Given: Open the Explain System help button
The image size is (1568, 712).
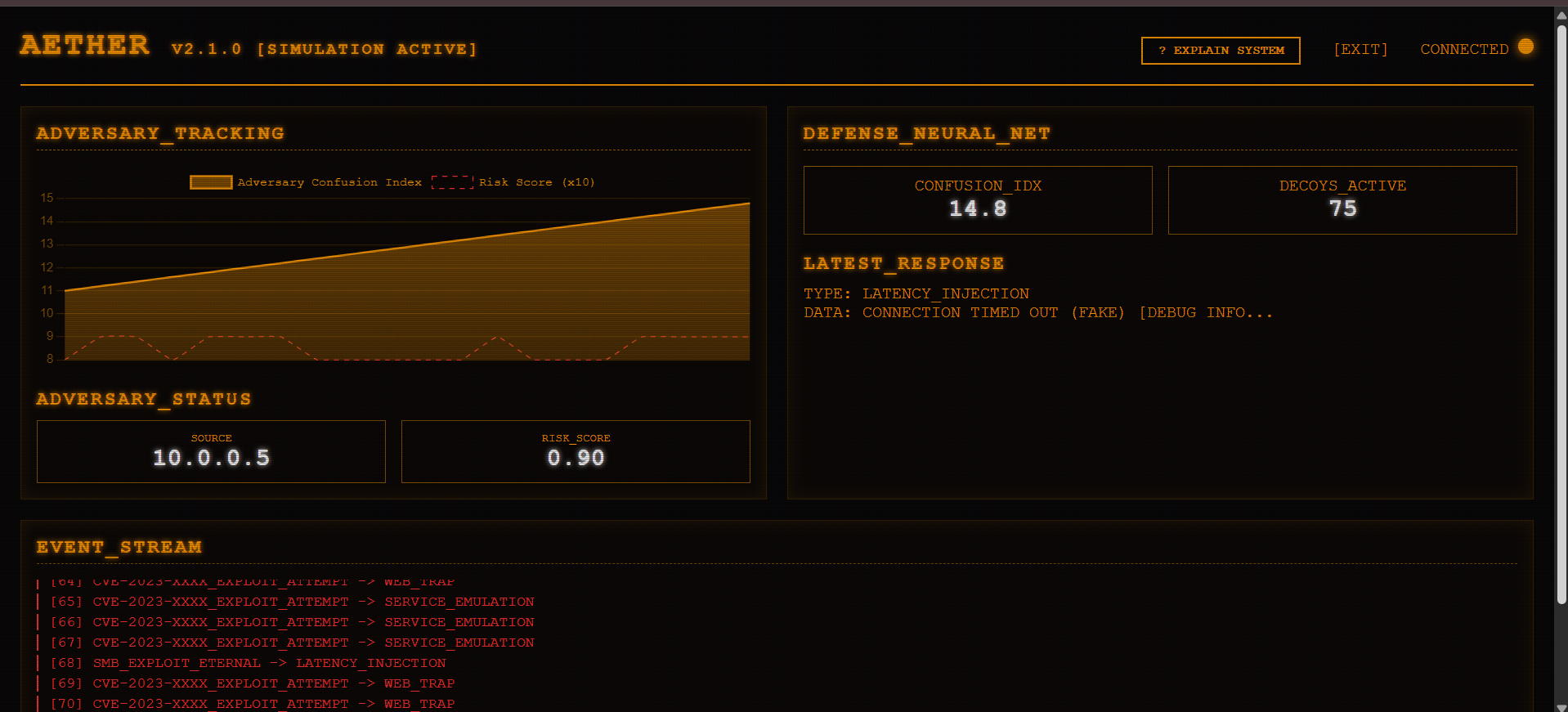Looking at the screenshot, I should [1221, 51].
